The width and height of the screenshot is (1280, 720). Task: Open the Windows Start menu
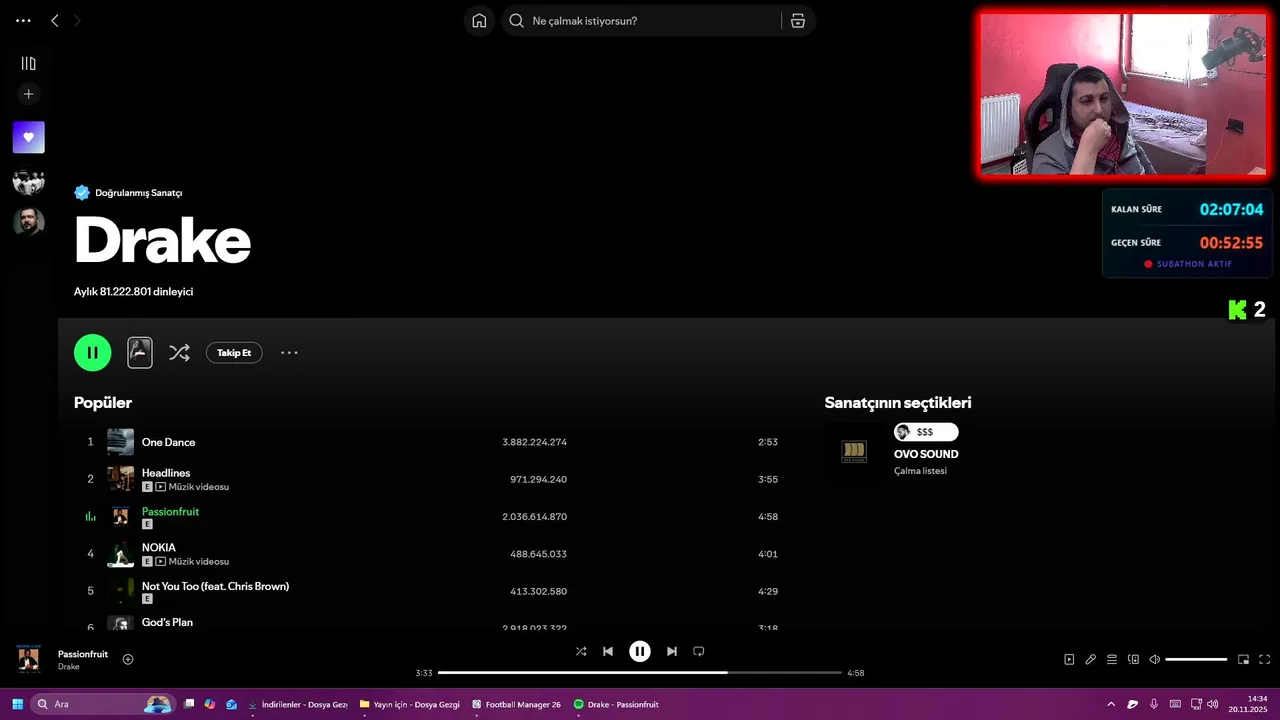(17, 704)
